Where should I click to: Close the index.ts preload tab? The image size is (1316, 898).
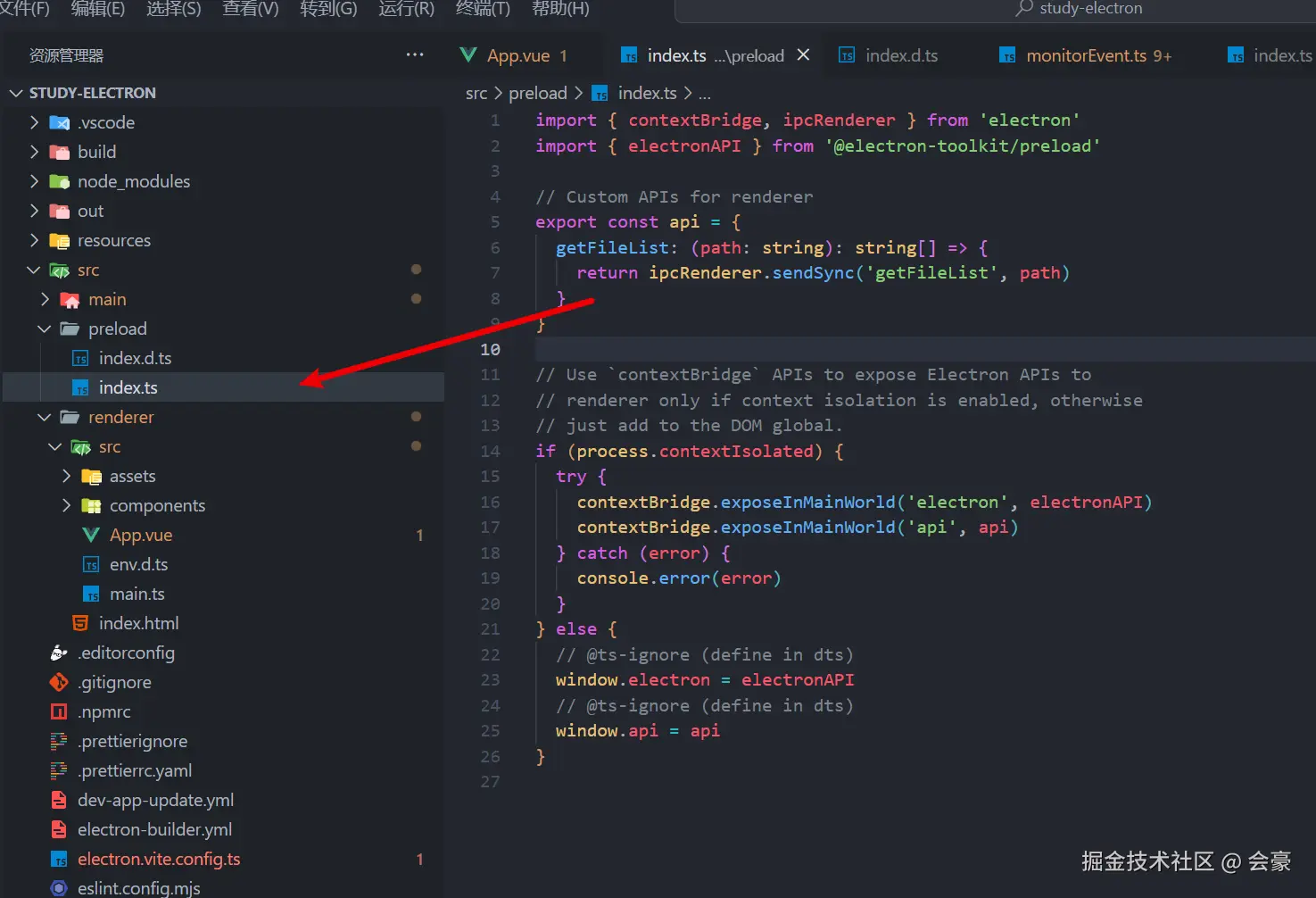click(803, 54)
